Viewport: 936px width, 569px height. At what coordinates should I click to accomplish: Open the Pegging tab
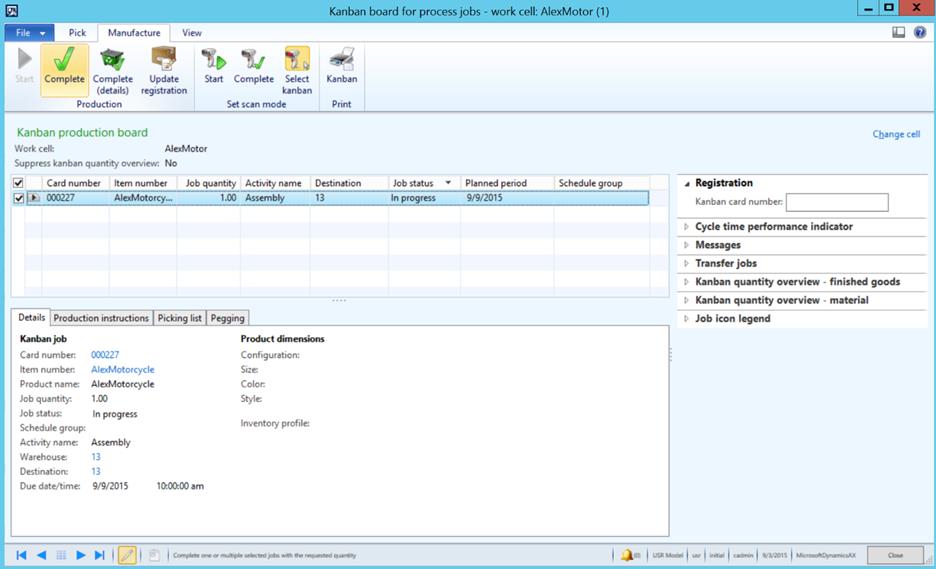[x=227, y=318]
